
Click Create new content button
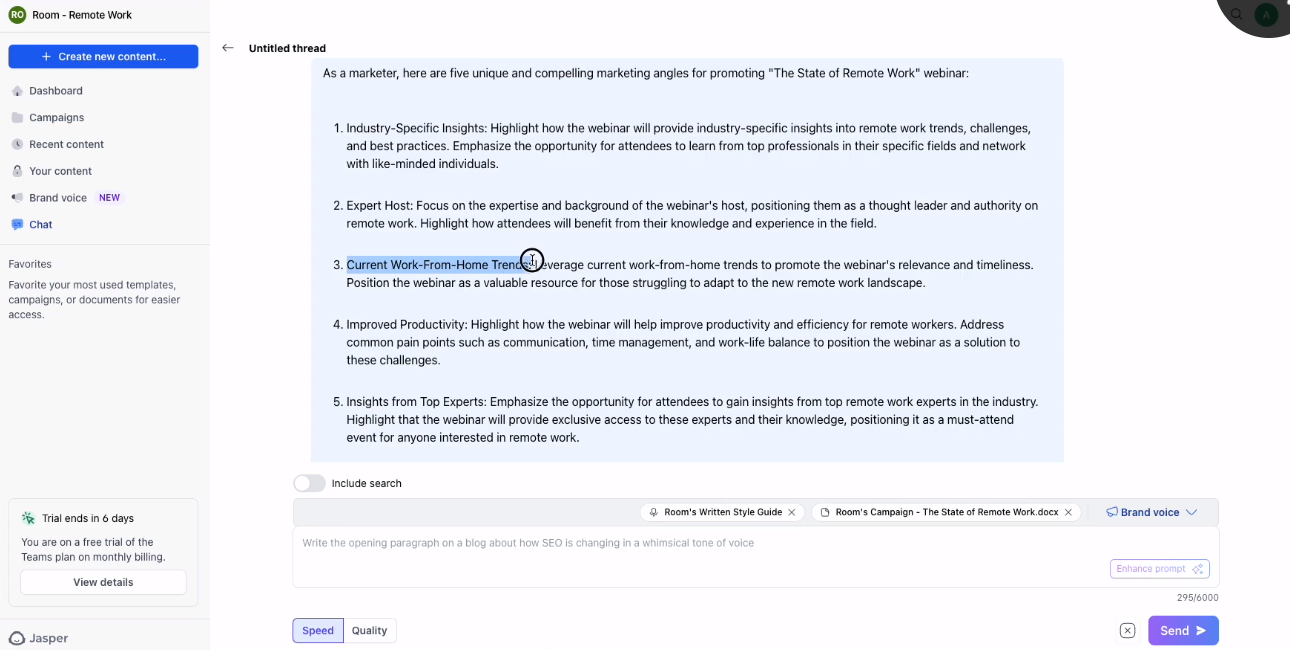click(x=103, y=57)
